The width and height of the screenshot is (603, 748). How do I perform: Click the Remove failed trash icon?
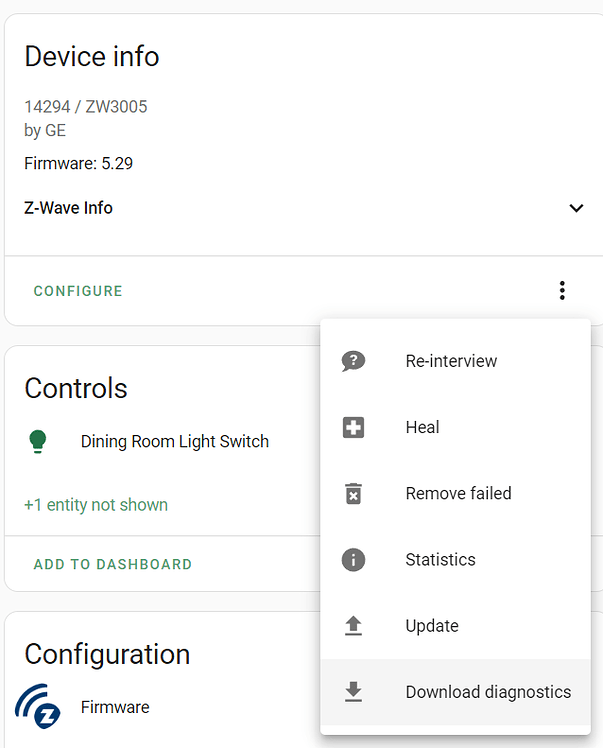click(353, 493)
